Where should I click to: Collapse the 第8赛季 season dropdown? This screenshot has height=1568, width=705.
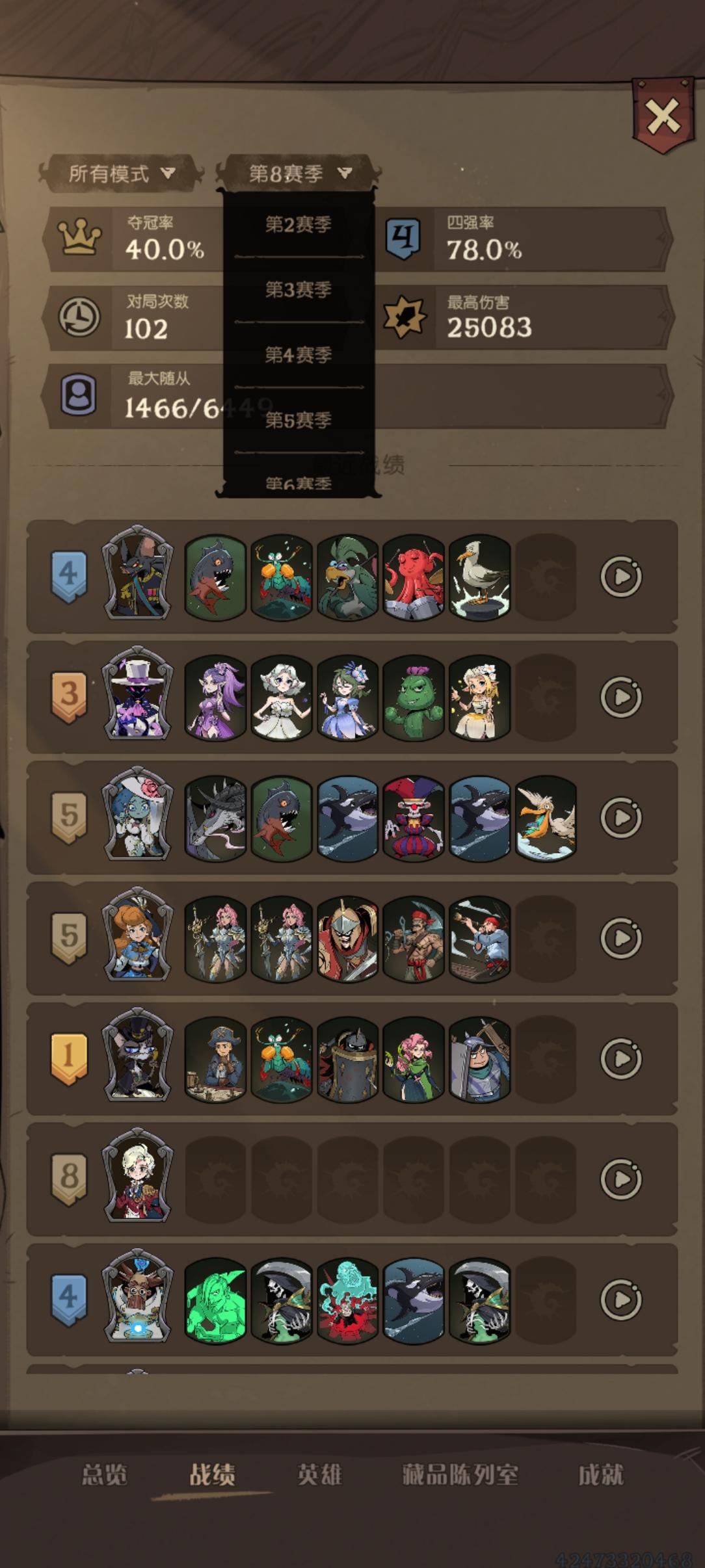299,174
